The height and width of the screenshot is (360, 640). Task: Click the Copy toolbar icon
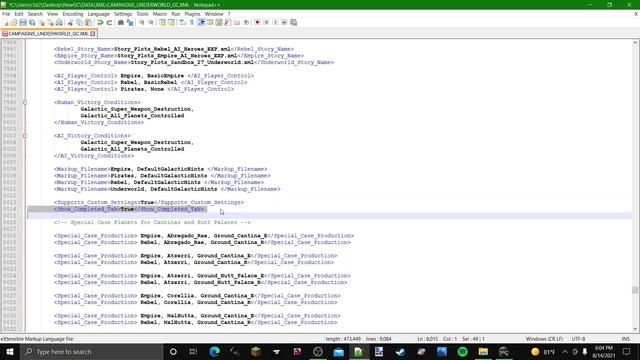tap(79, 22)
